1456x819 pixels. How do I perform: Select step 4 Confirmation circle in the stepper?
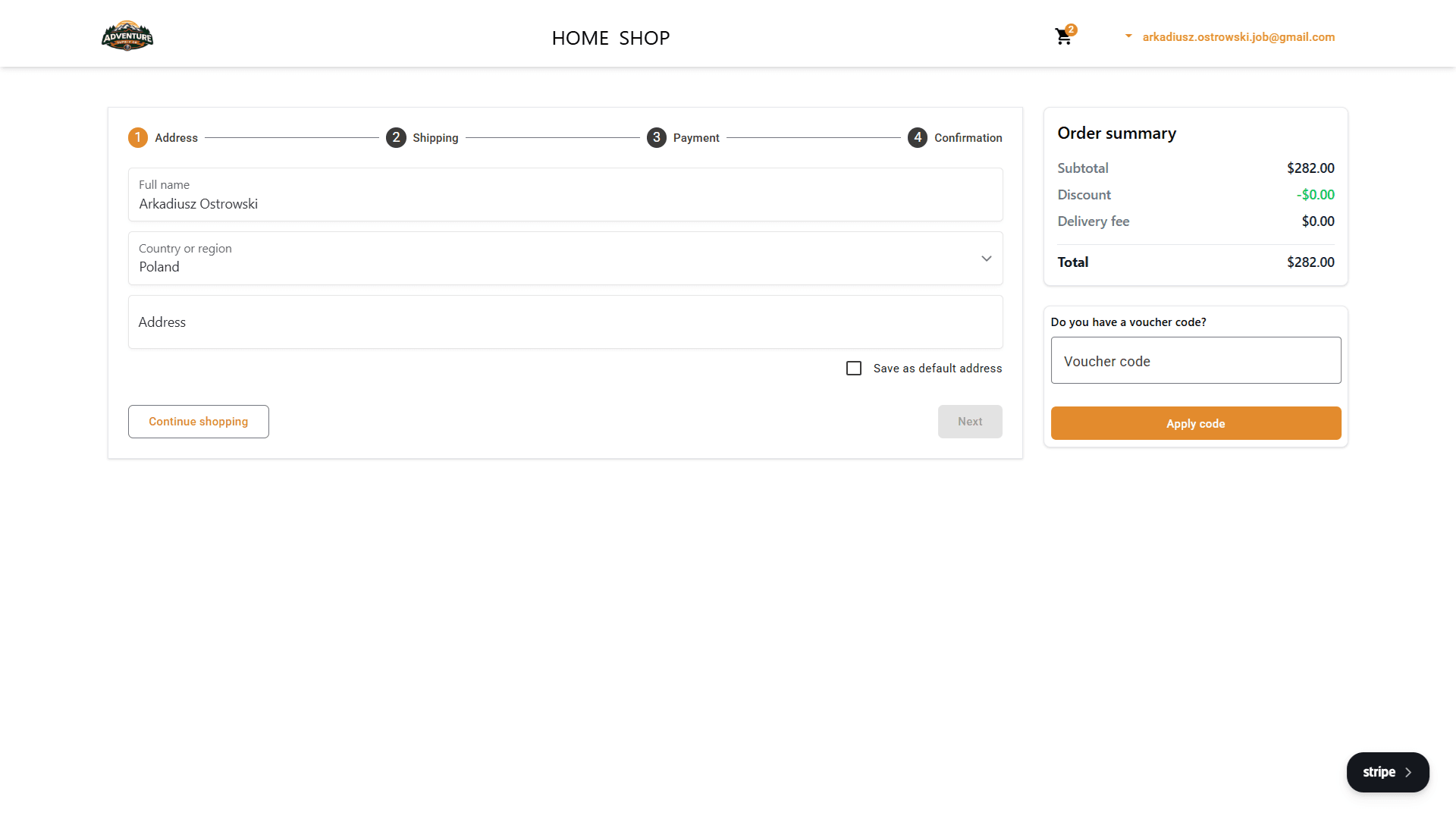pyautogui.click(x=918, y=137)
